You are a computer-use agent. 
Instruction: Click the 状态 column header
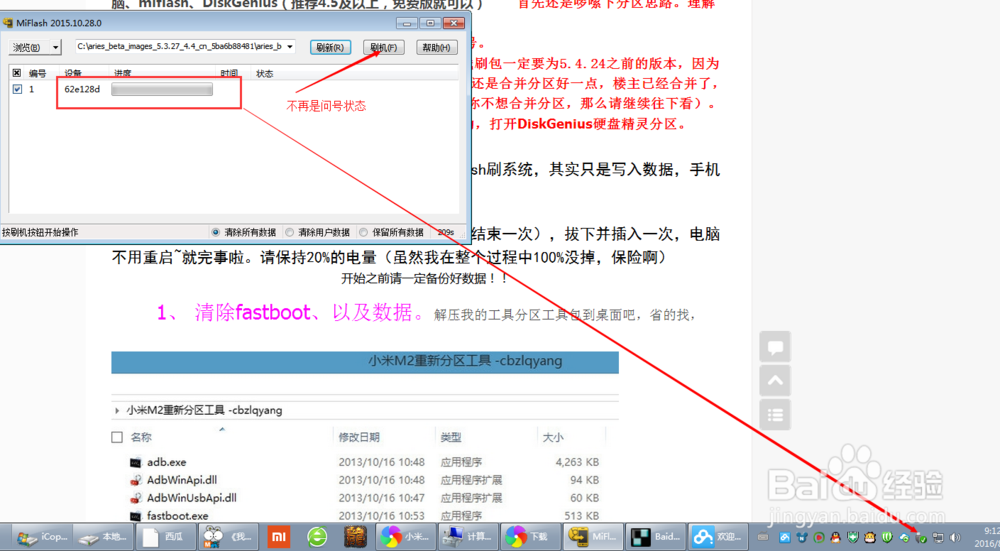(265, 73)
